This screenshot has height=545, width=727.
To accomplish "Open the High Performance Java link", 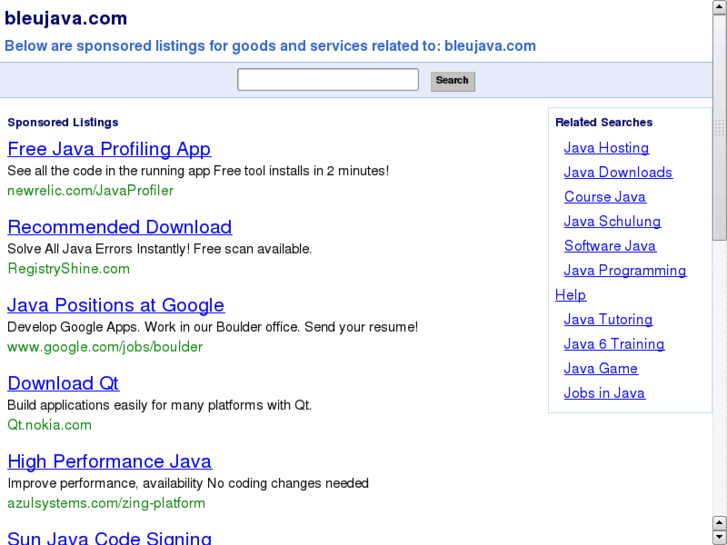I will 109,462.
